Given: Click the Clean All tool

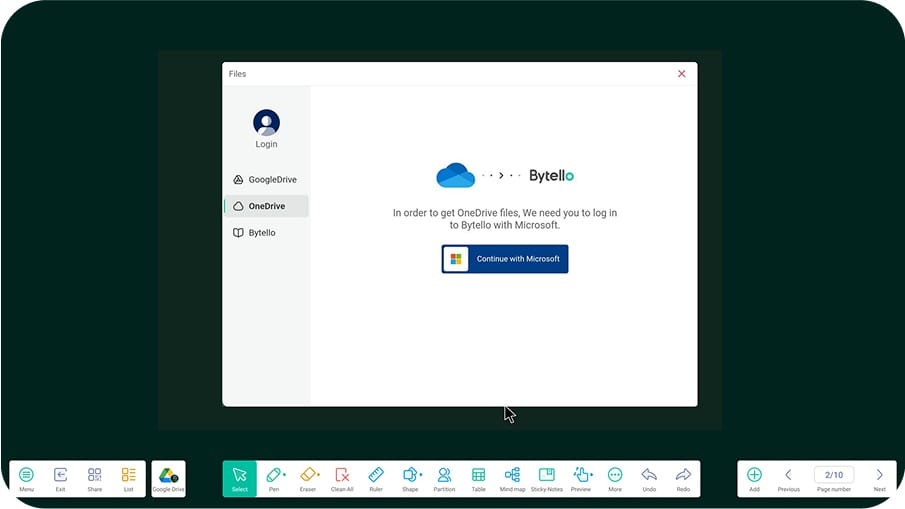Looking at the screenshot, I should coord(342,478).
